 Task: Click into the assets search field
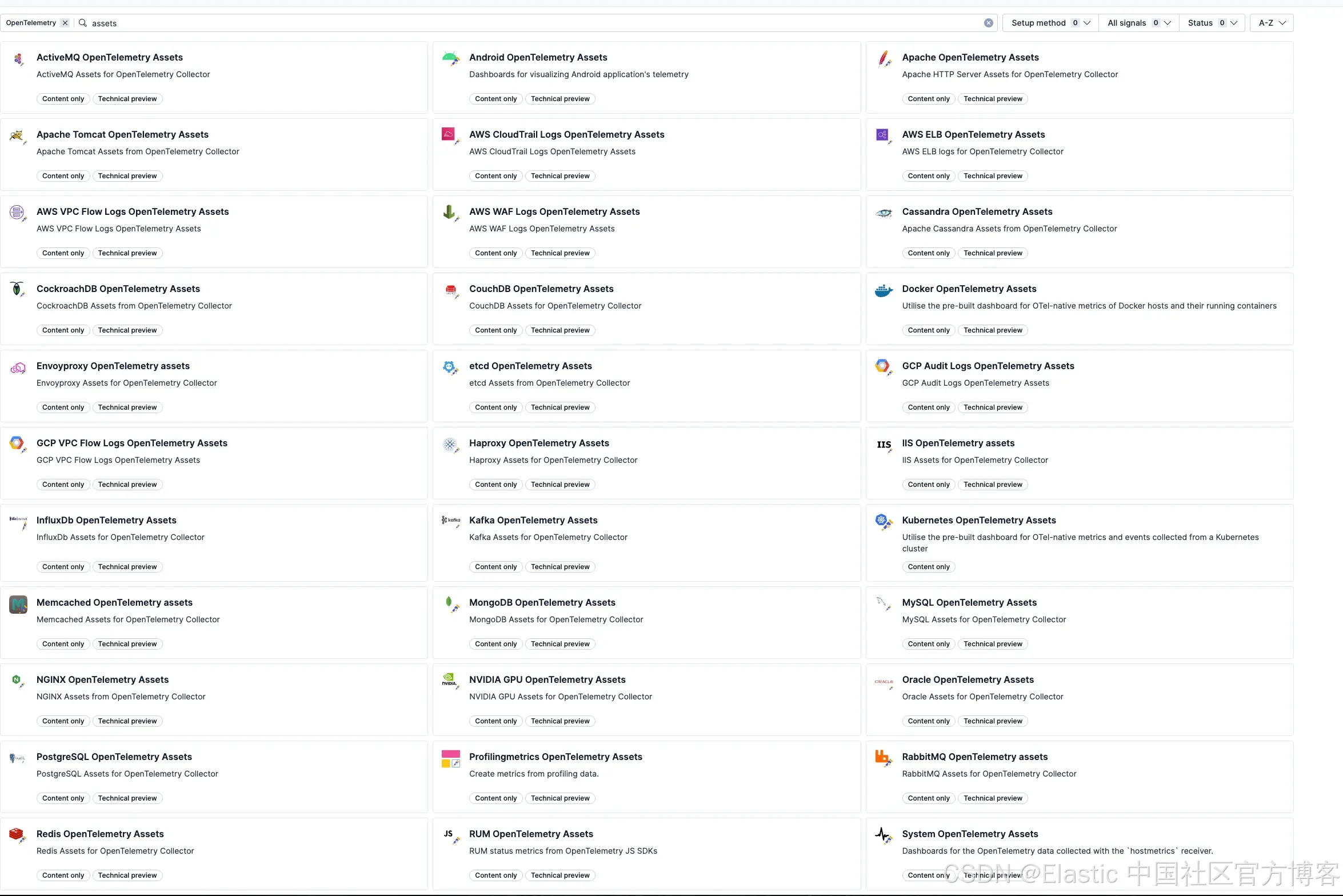[514, 23]
